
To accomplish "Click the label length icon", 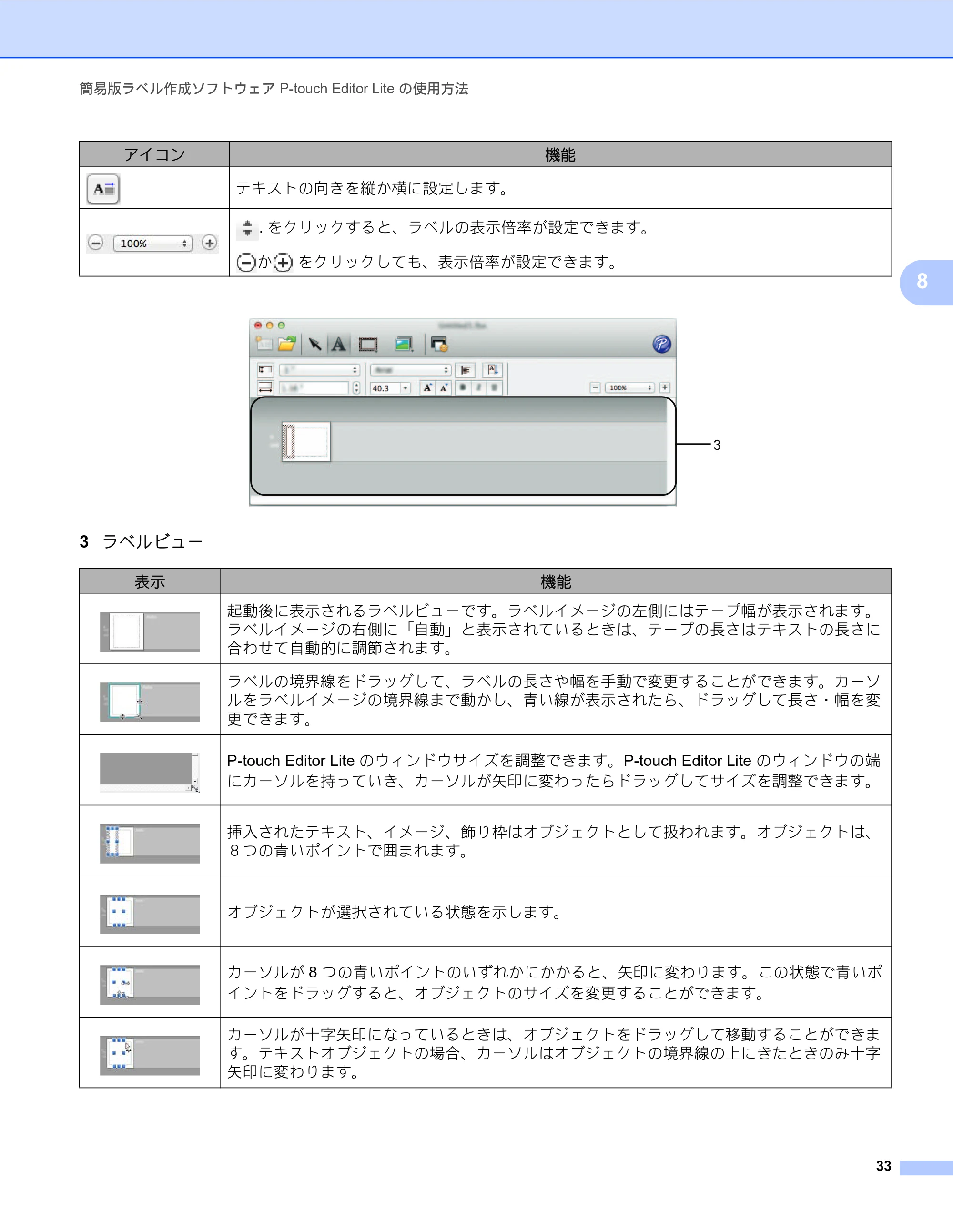I will pos(265,387).
